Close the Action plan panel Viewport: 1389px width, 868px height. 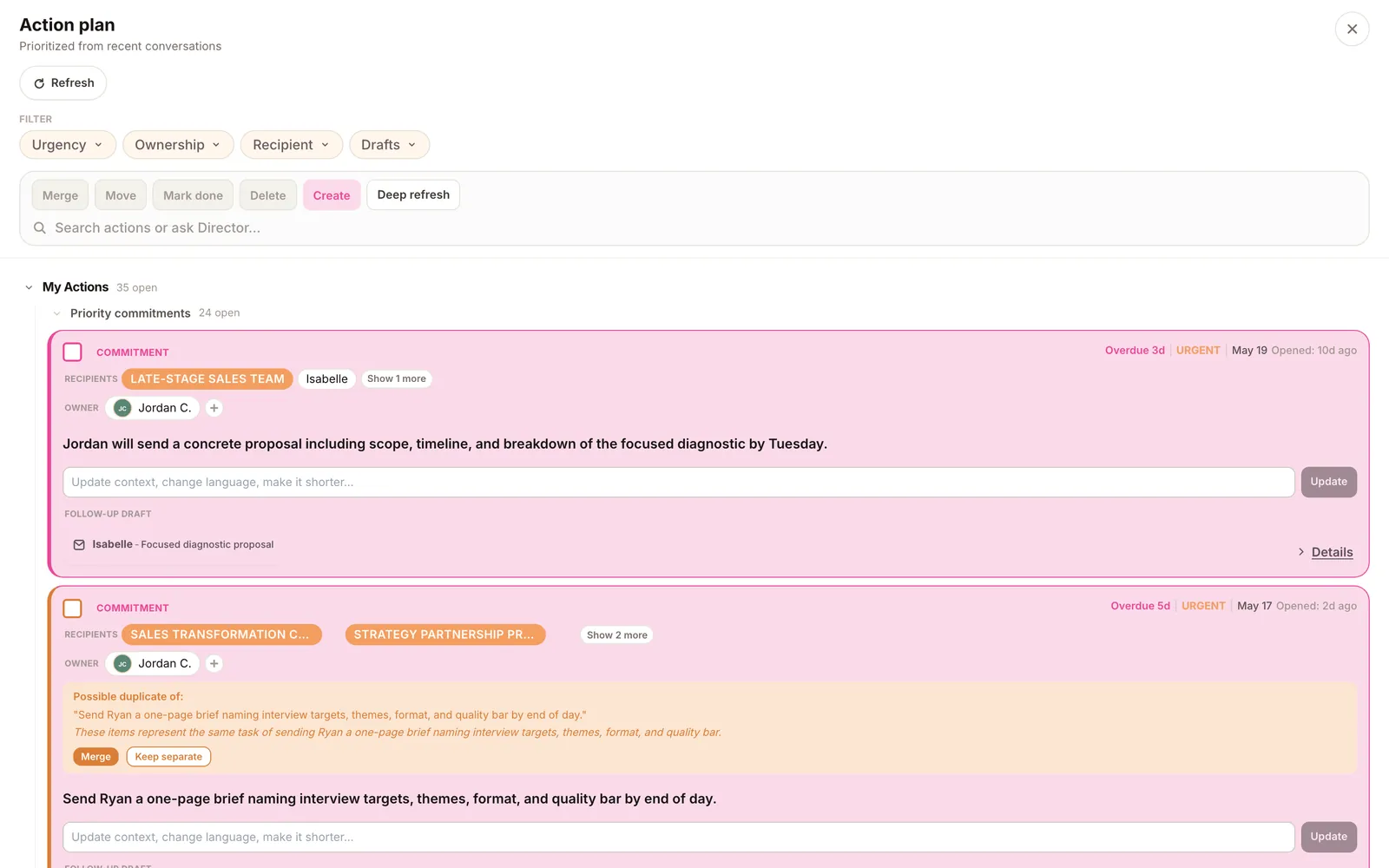pos(1352,30)
